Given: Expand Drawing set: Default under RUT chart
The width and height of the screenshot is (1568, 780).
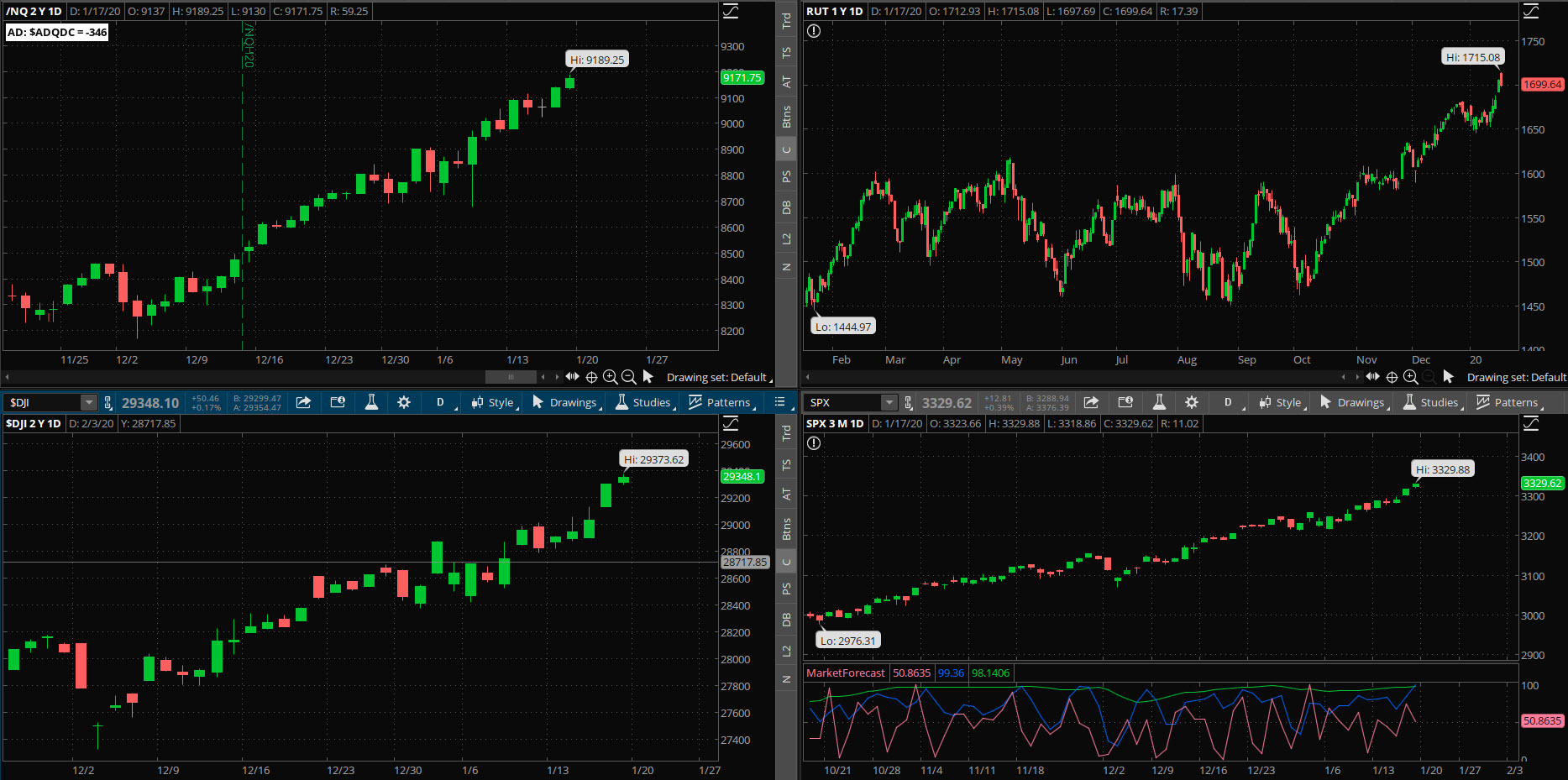Looking at the screenshot, I should click(1517, 377).
